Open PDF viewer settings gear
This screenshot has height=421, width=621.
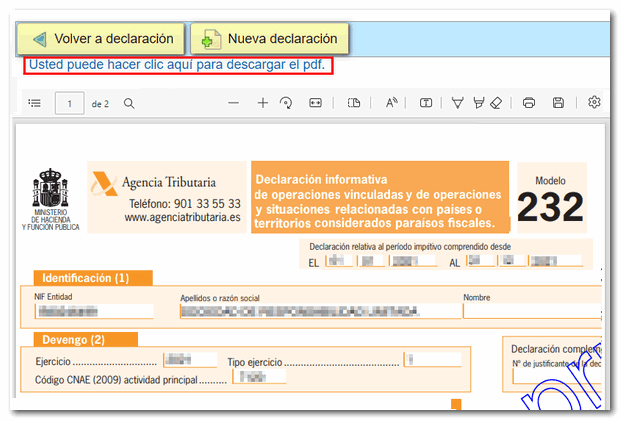pos(594,103)
